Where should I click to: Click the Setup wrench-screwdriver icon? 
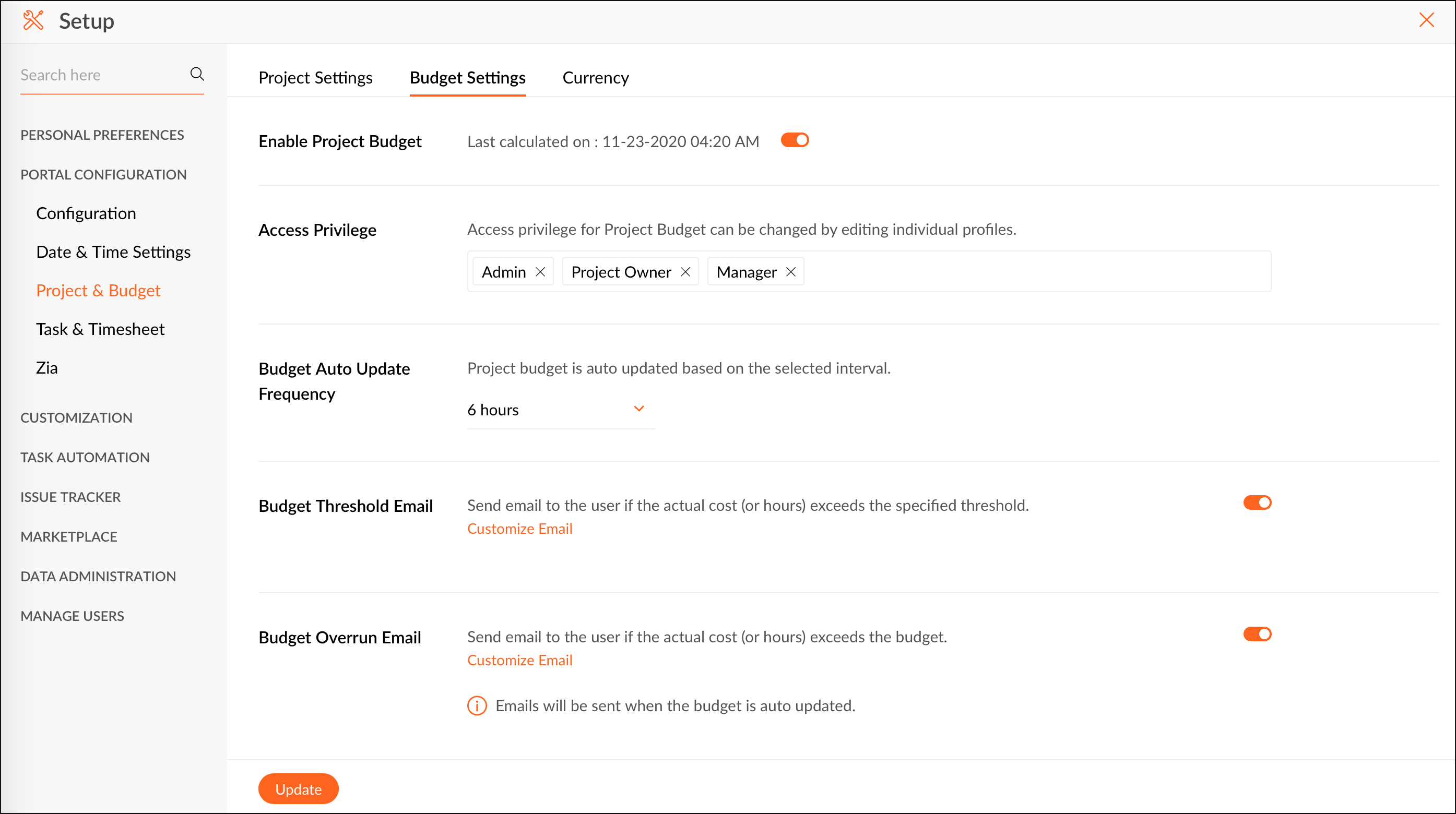pos(33,21)
